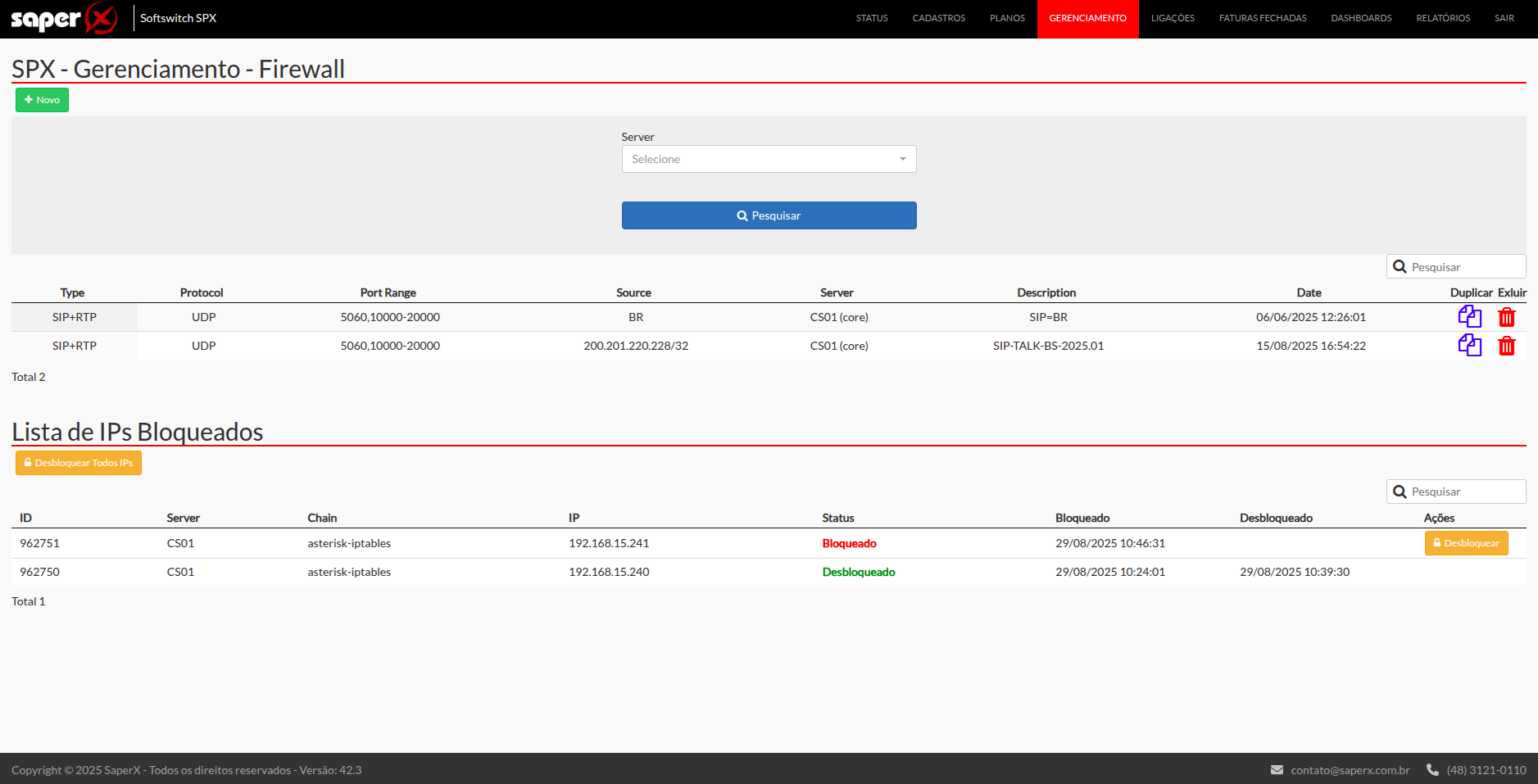Viewport: 1538px width, 784px height.
Task: Go to the DASHBOARDS menu
Action: pyautogui.click(x=1360, y=18)
